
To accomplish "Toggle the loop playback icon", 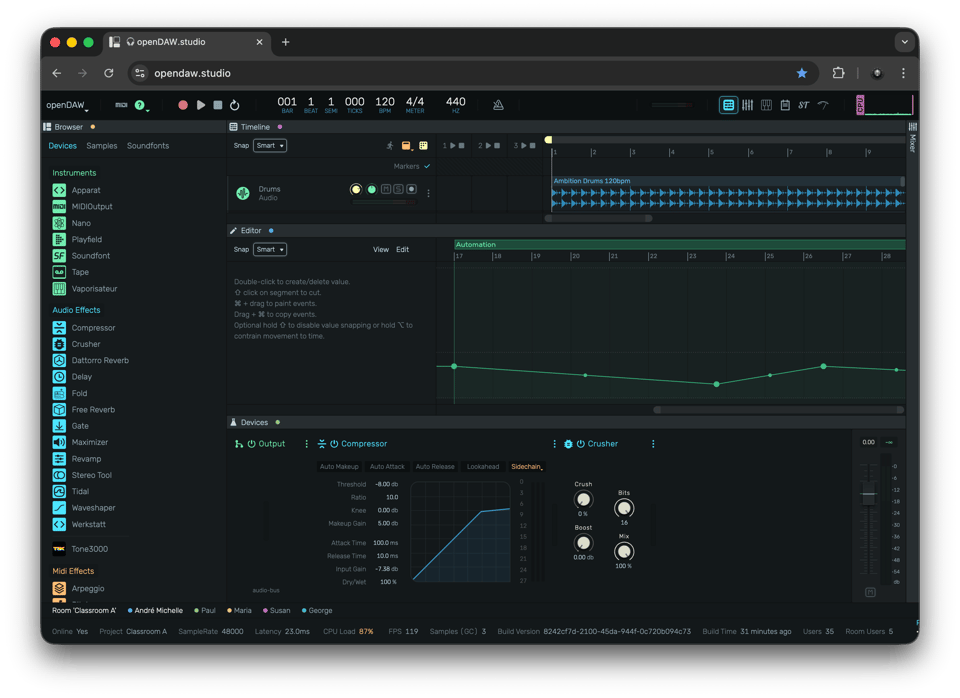I will click(x=234, y=105).
